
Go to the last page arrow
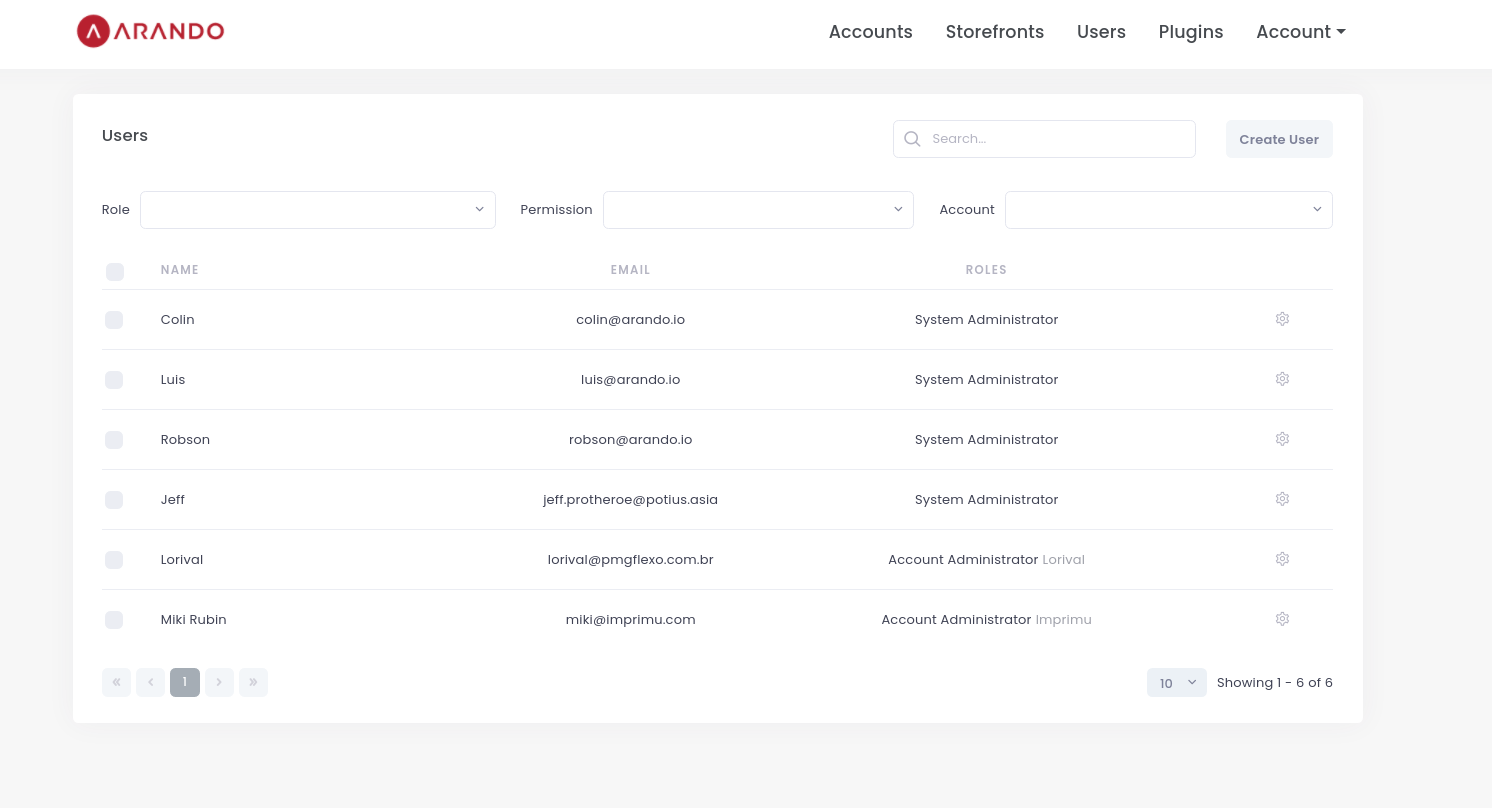tap(253, 682)
